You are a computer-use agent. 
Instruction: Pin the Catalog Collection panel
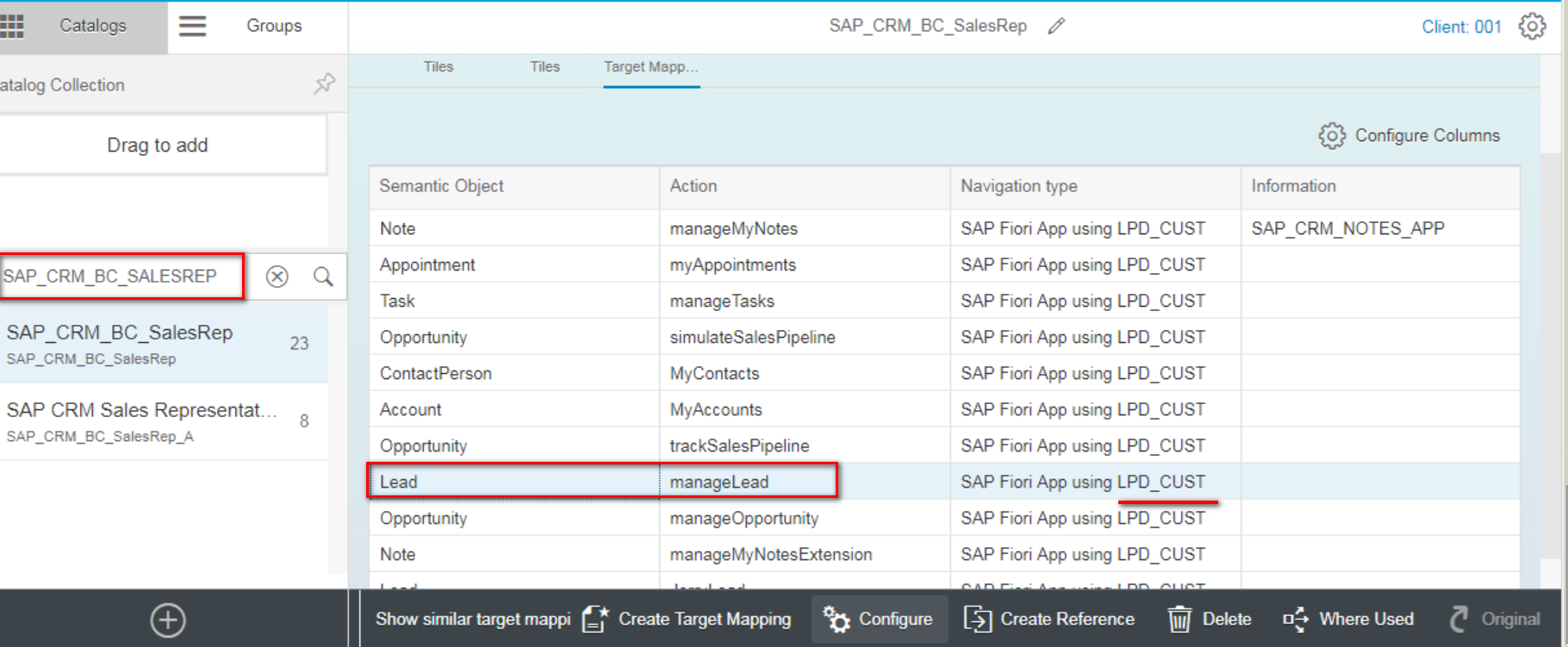[x=324, y=84]
